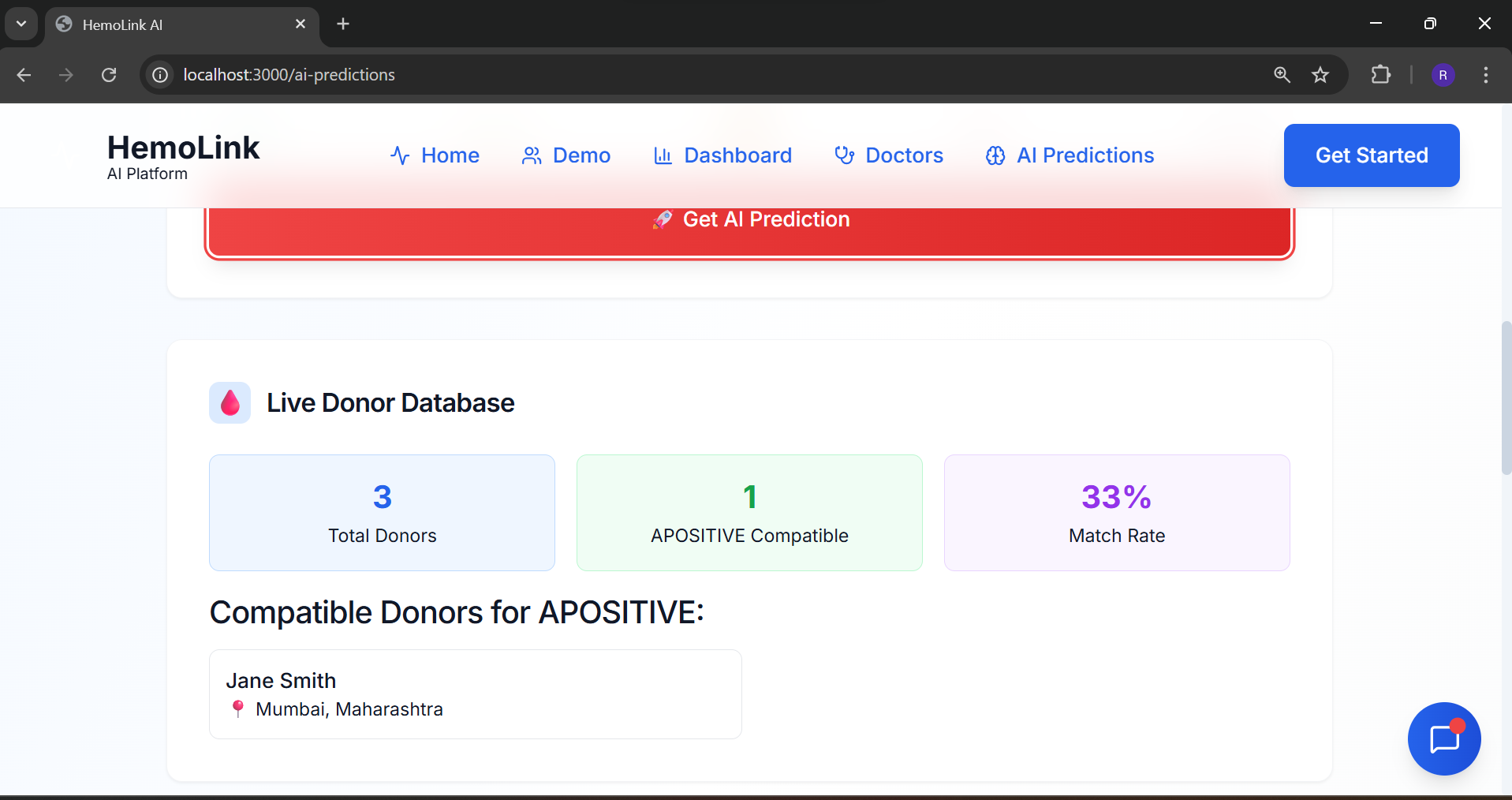View site information icon
1512x800 pixels.
pyautogui.click(x=160, y=75)
